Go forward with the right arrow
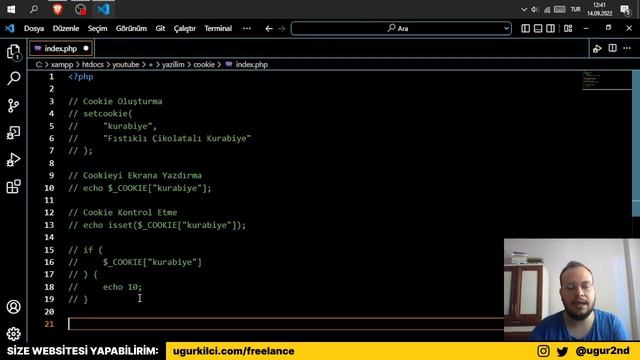The image size is (640, 360). pyautogui.click(x=282, y=29)
